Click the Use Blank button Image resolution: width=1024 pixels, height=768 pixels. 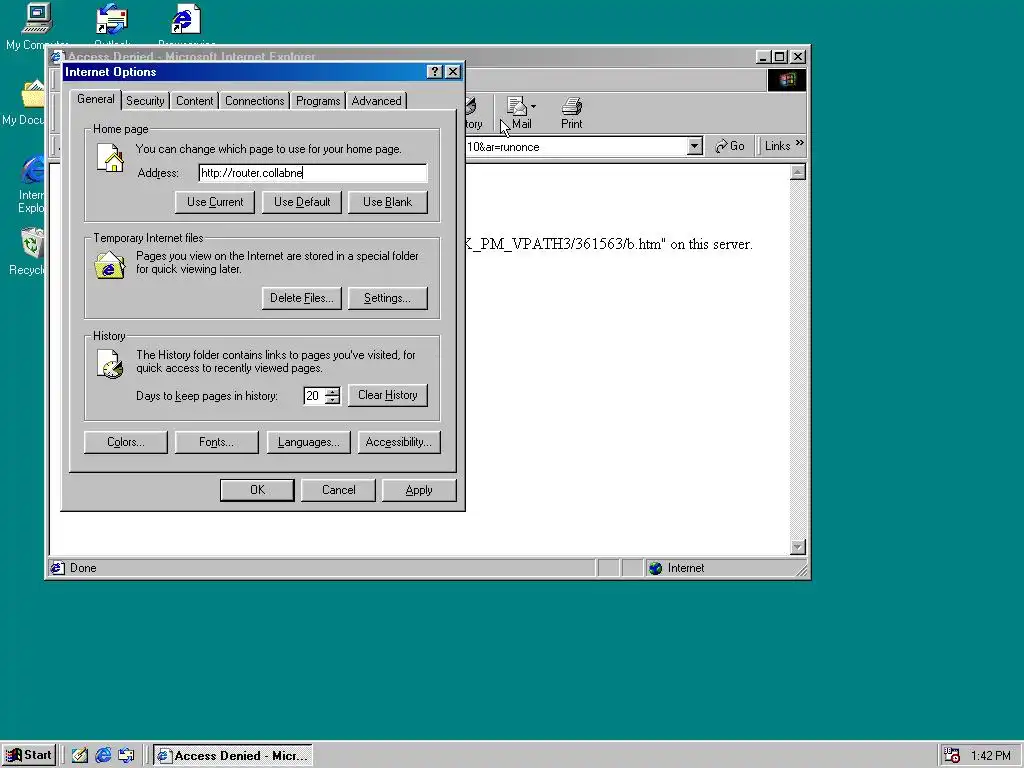[388, 202]
